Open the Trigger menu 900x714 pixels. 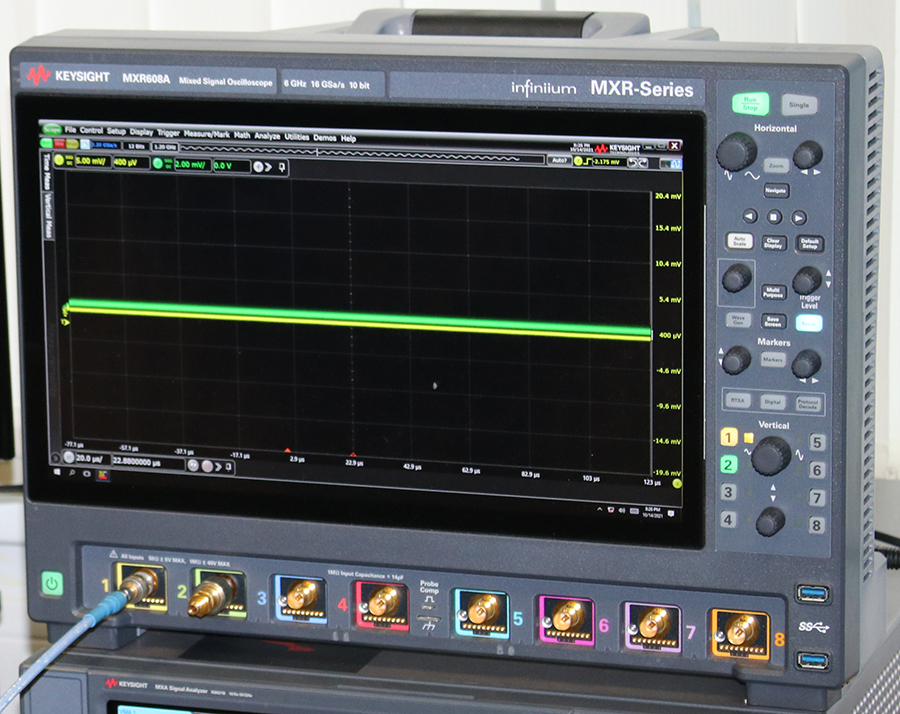point(168,132)
